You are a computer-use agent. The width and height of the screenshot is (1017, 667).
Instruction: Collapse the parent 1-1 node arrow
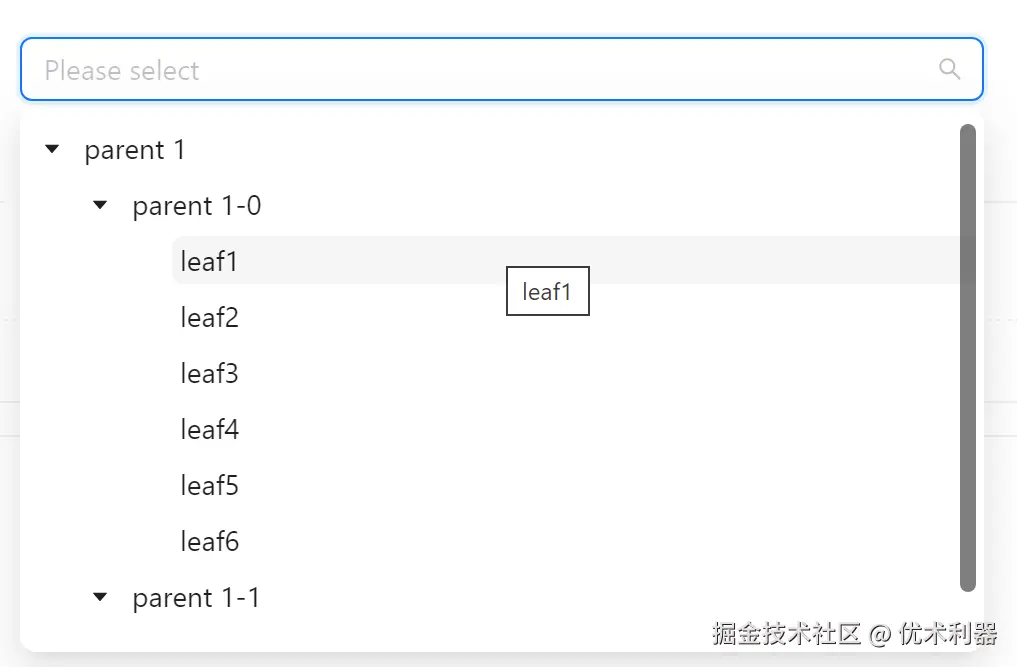(100, 598)
